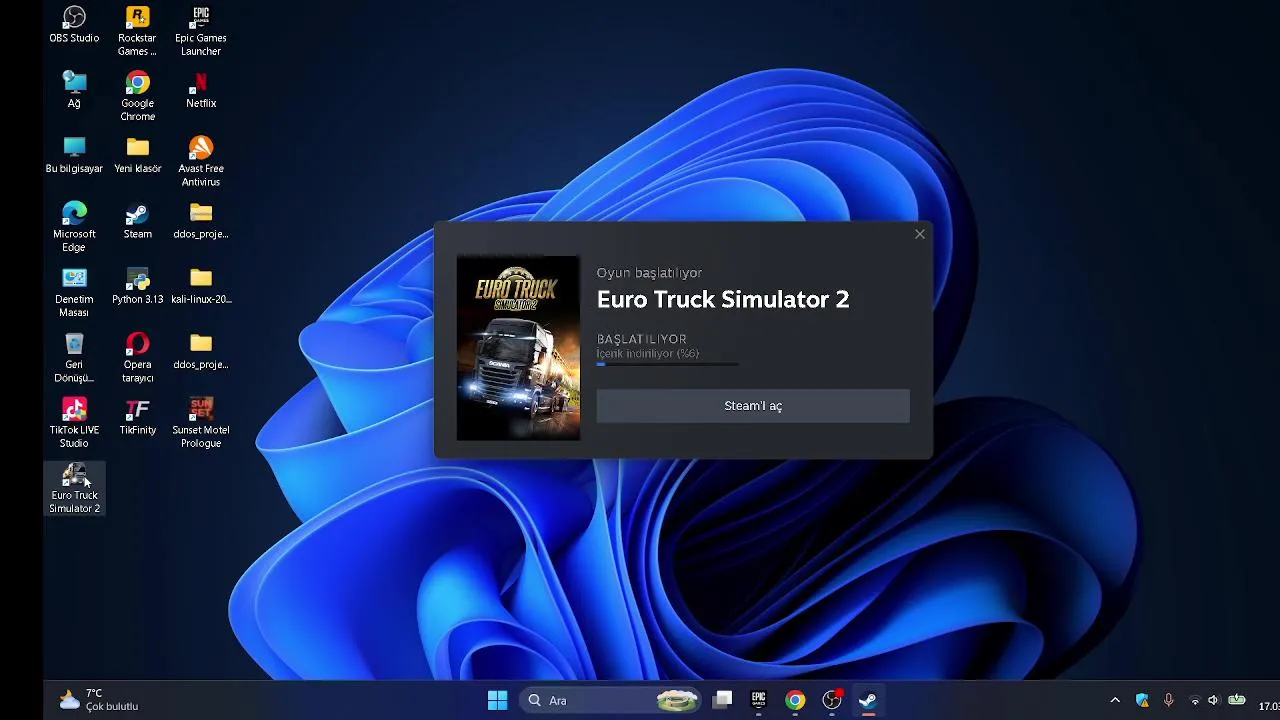Click the download progress bar in Steam dialog
Screen dimensions: 1280x720
(668, 365)
